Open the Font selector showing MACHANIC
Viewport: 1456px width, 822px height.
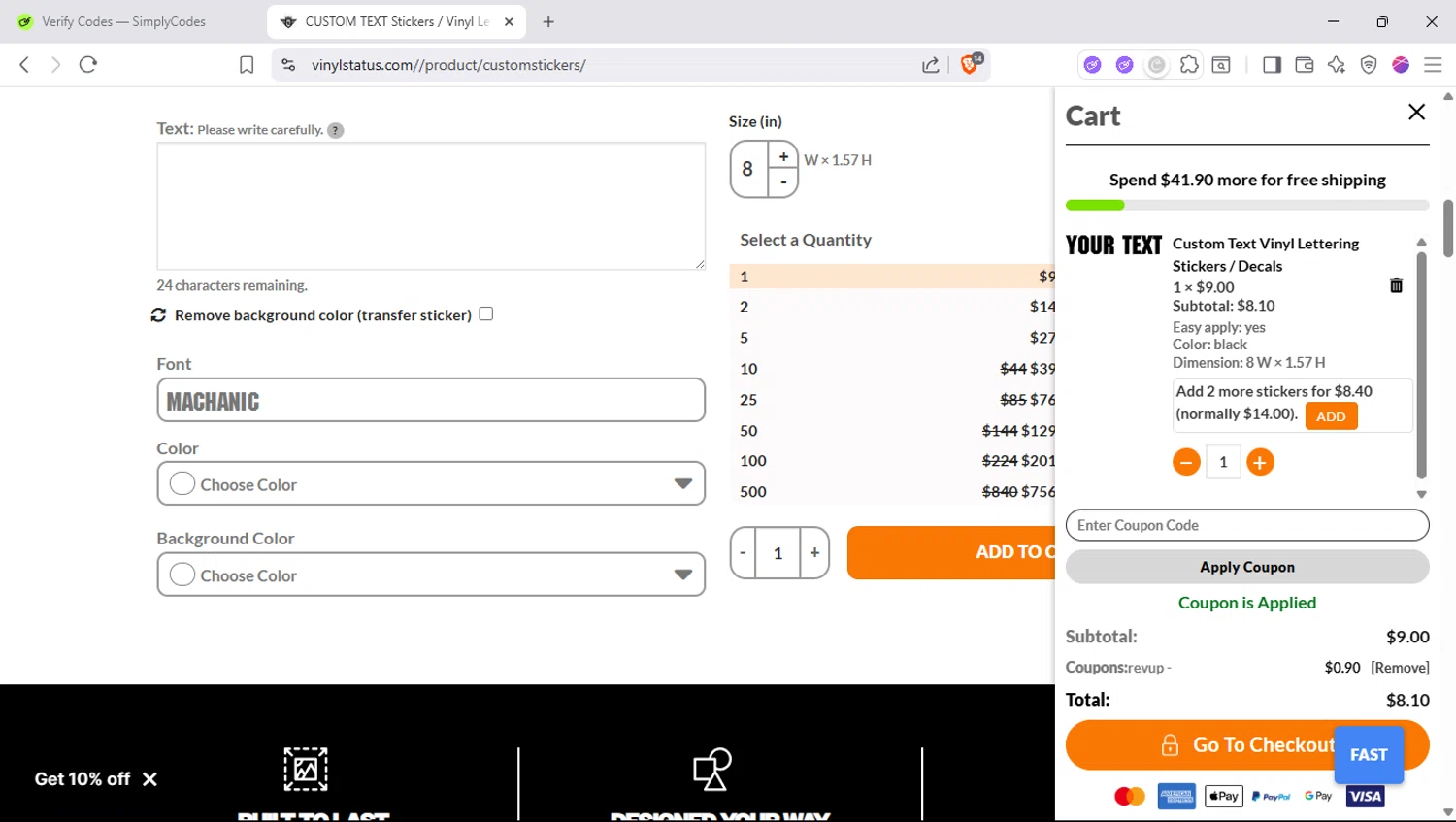pyautogui.click(x=431, y=400)
